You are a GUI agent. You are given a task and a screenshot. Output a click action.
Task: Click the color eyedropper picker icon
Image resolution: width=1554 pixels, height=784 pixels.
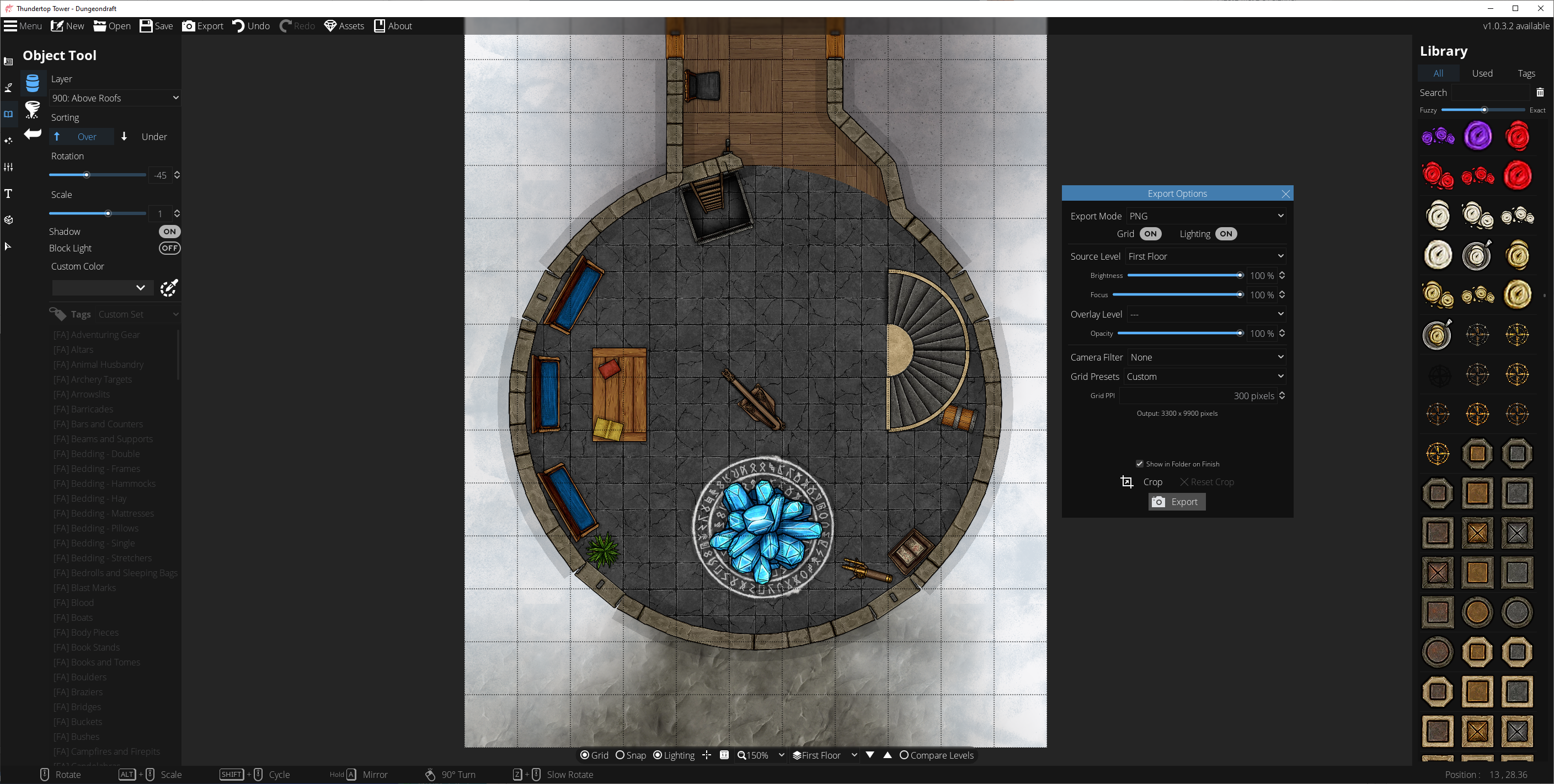[x=169, y=288]
